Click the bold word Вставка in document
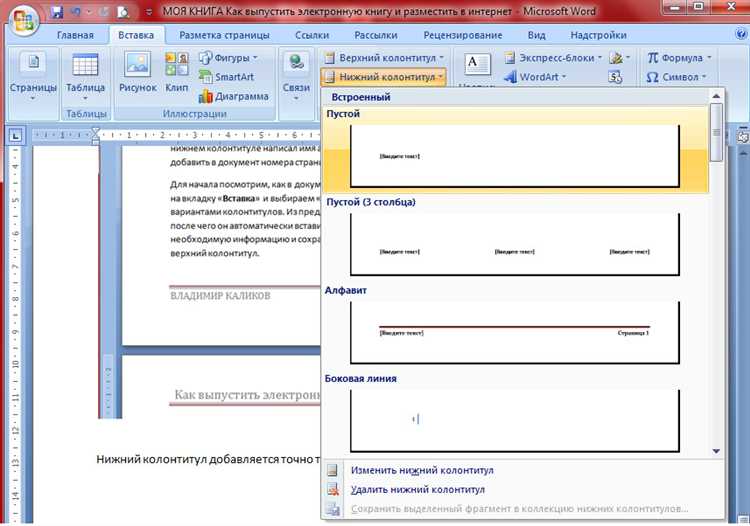The image size is (750, 526). point(239,198)
